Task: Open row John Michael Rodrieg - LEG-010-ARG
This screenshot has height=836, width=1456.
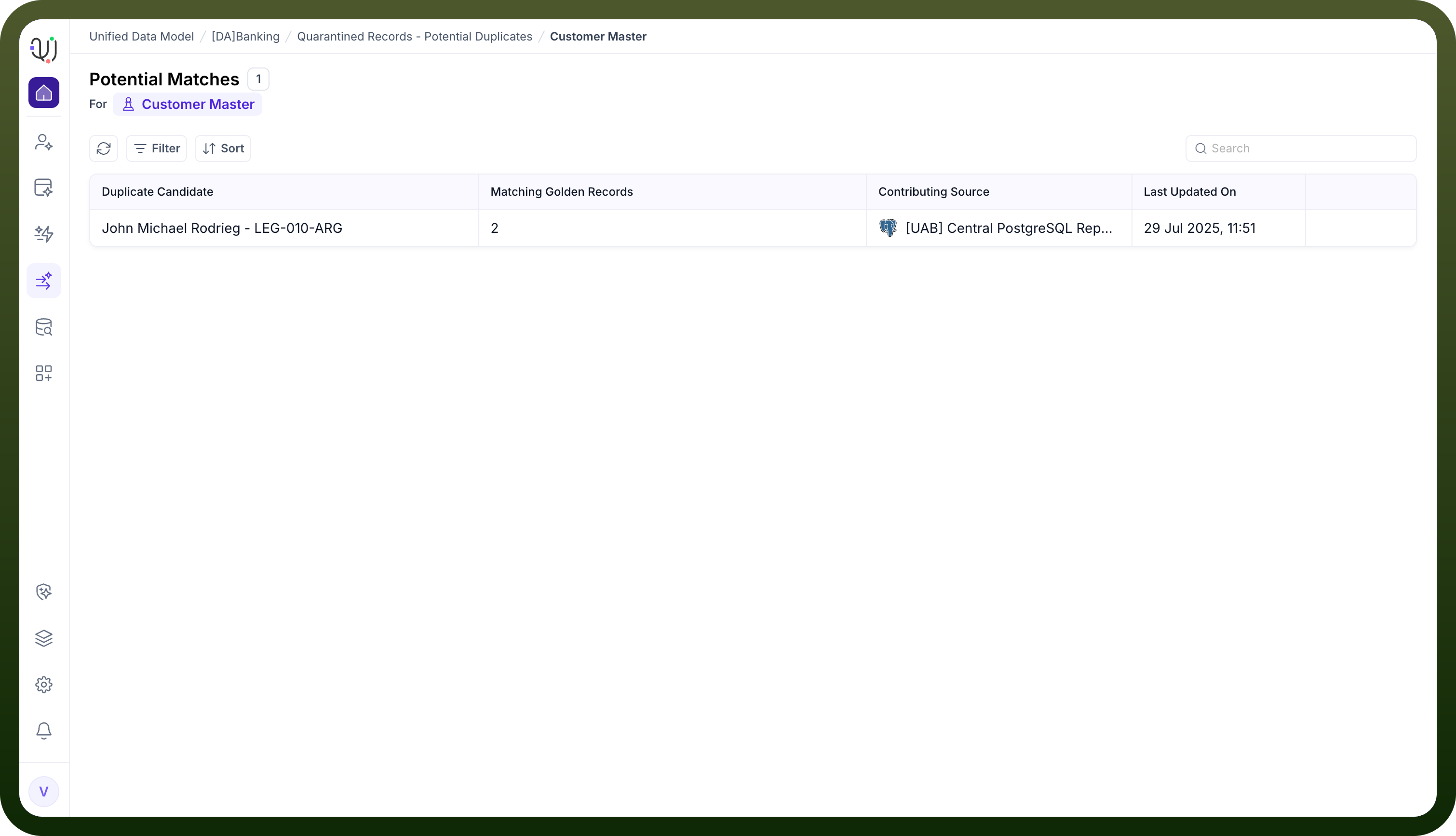Action: (753, 228)
